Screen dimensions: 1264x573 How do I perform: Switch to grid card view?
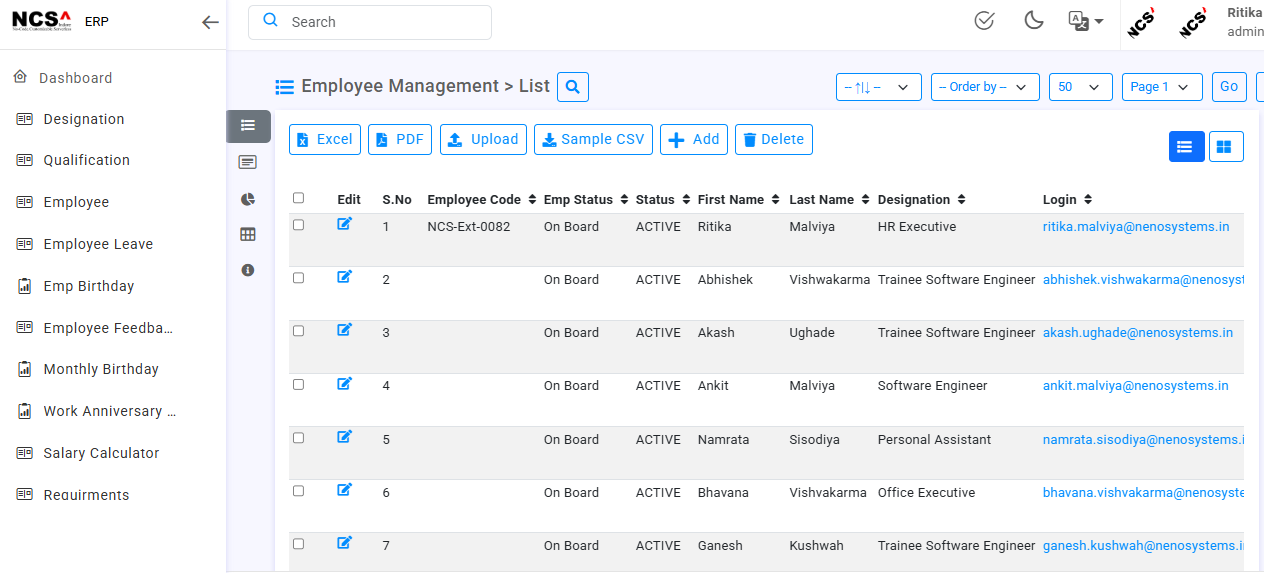(1225, 146)
